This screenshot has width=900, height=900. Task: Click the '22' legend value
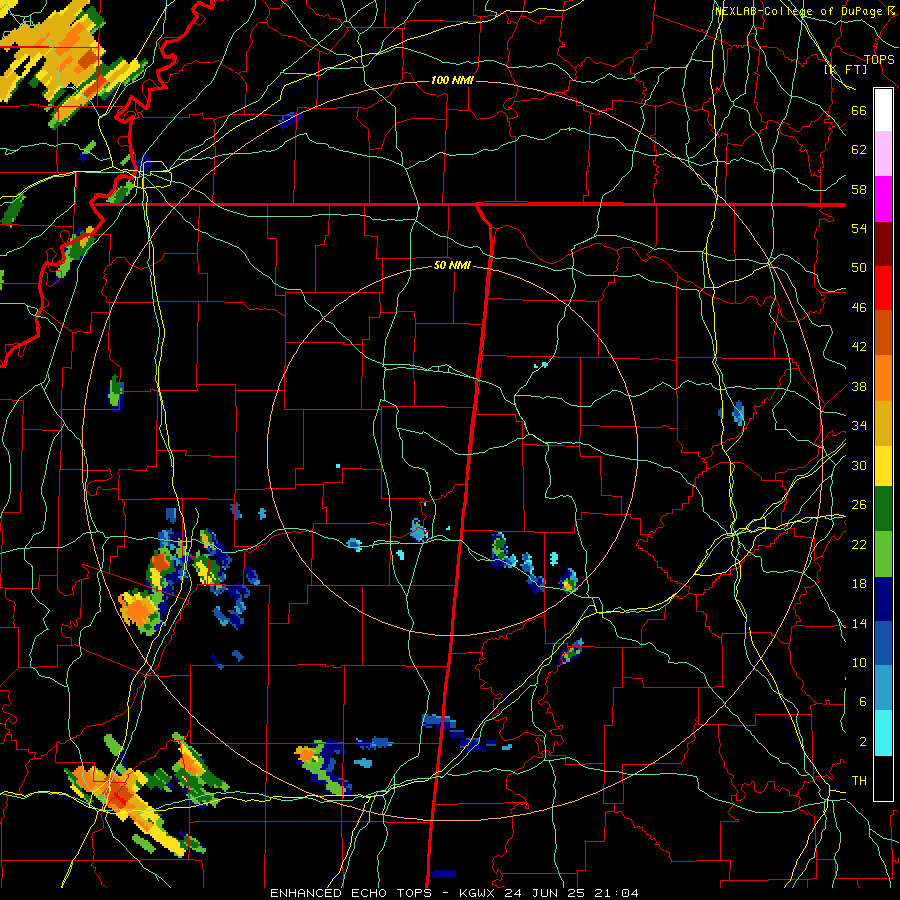pos(859,544)
